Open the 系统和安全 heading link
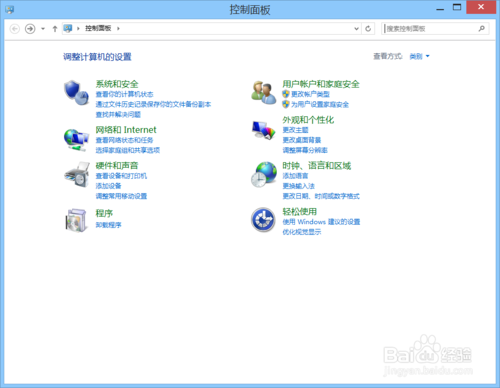 click(x=117, y=84)
